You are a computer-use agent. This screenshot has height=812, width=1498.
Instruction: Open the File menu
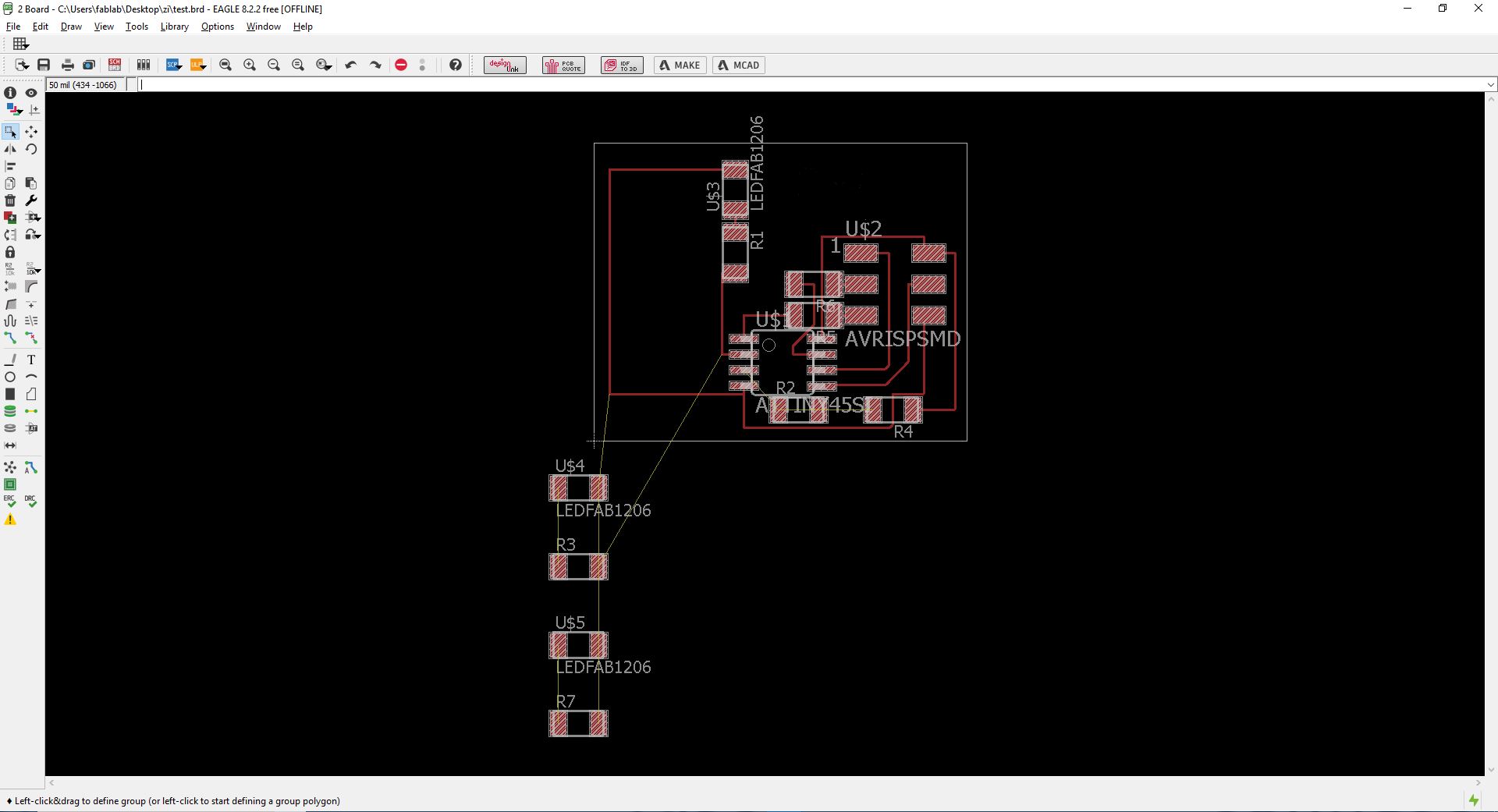(13, 27)
